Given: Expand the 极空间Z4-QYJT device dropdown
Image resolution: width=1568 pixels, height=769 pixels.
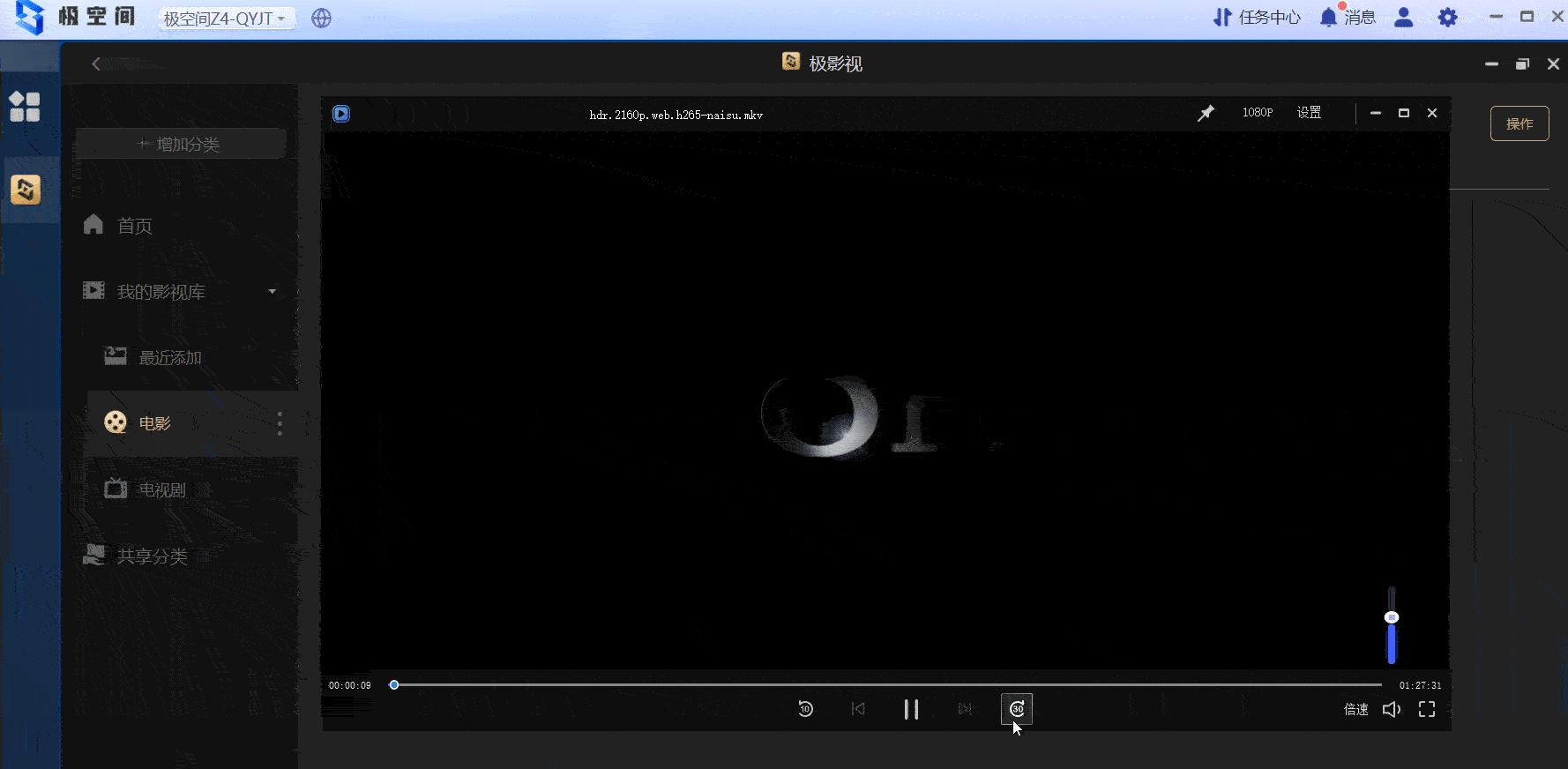Looking at the screenshot, I should pos(225,19).
